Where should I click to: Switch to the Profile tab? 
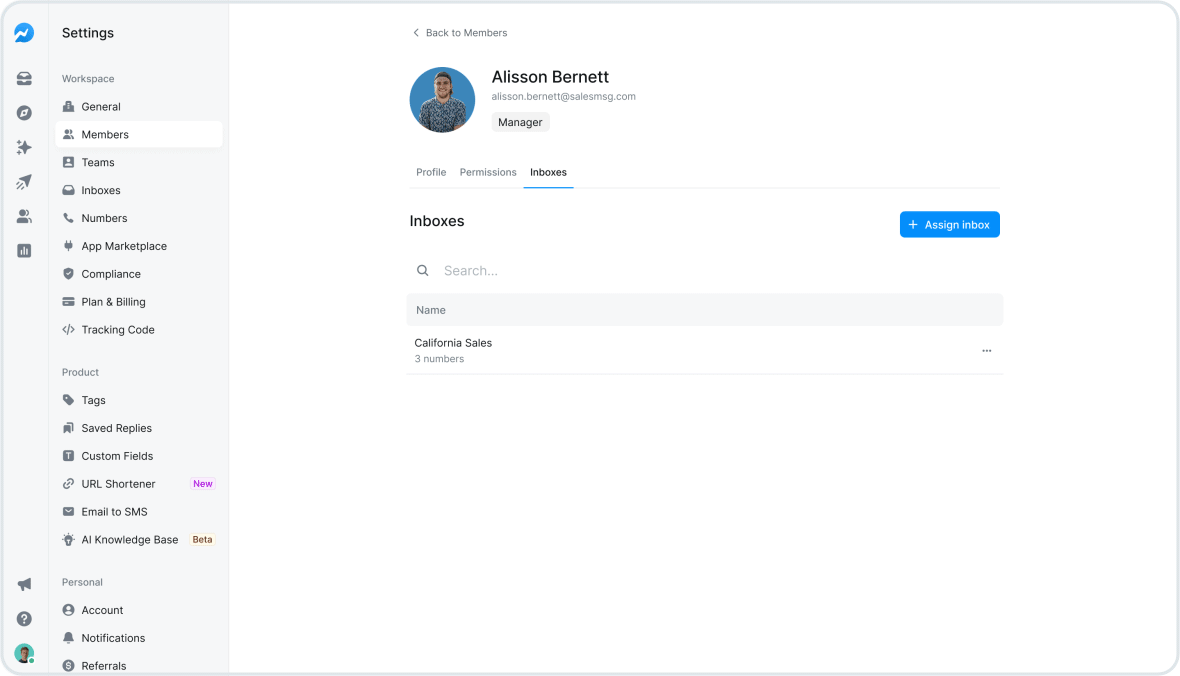click(x=431, y=172)
